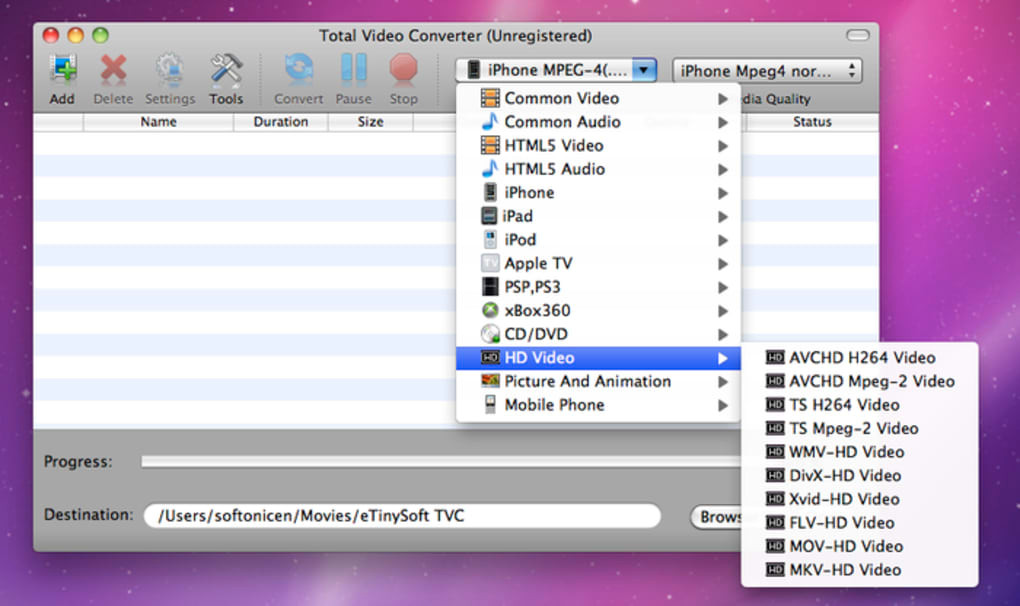Click the Pause toolbar icon
1020x606 pixels.
(x=354, y=69)
